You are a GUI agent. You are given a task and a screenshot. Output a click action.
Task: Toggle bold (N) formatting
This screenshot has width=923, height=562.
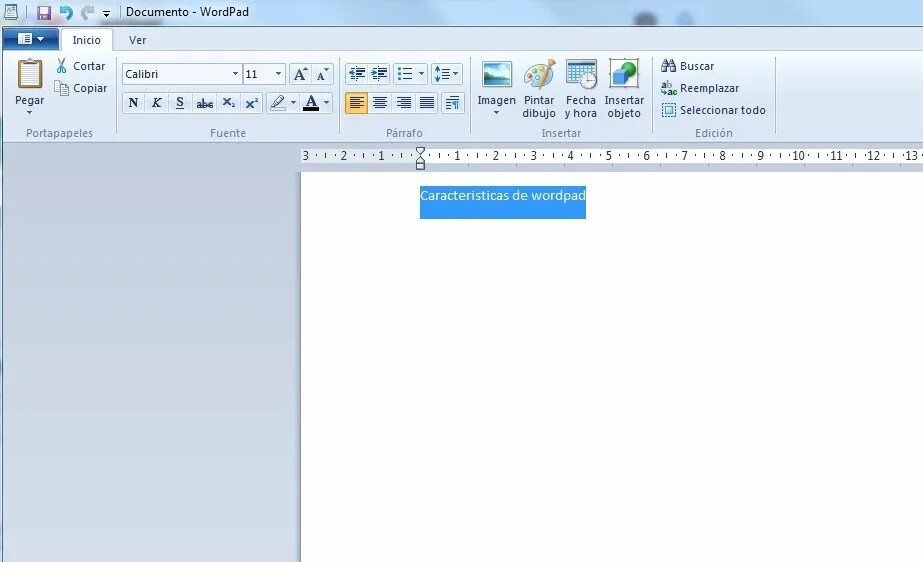(133, 103)
